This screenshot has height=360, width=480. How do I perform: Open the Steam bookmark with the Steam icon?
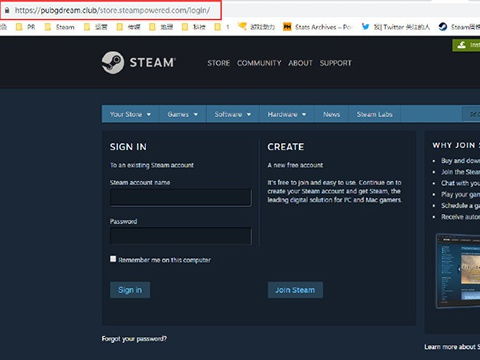459,27
